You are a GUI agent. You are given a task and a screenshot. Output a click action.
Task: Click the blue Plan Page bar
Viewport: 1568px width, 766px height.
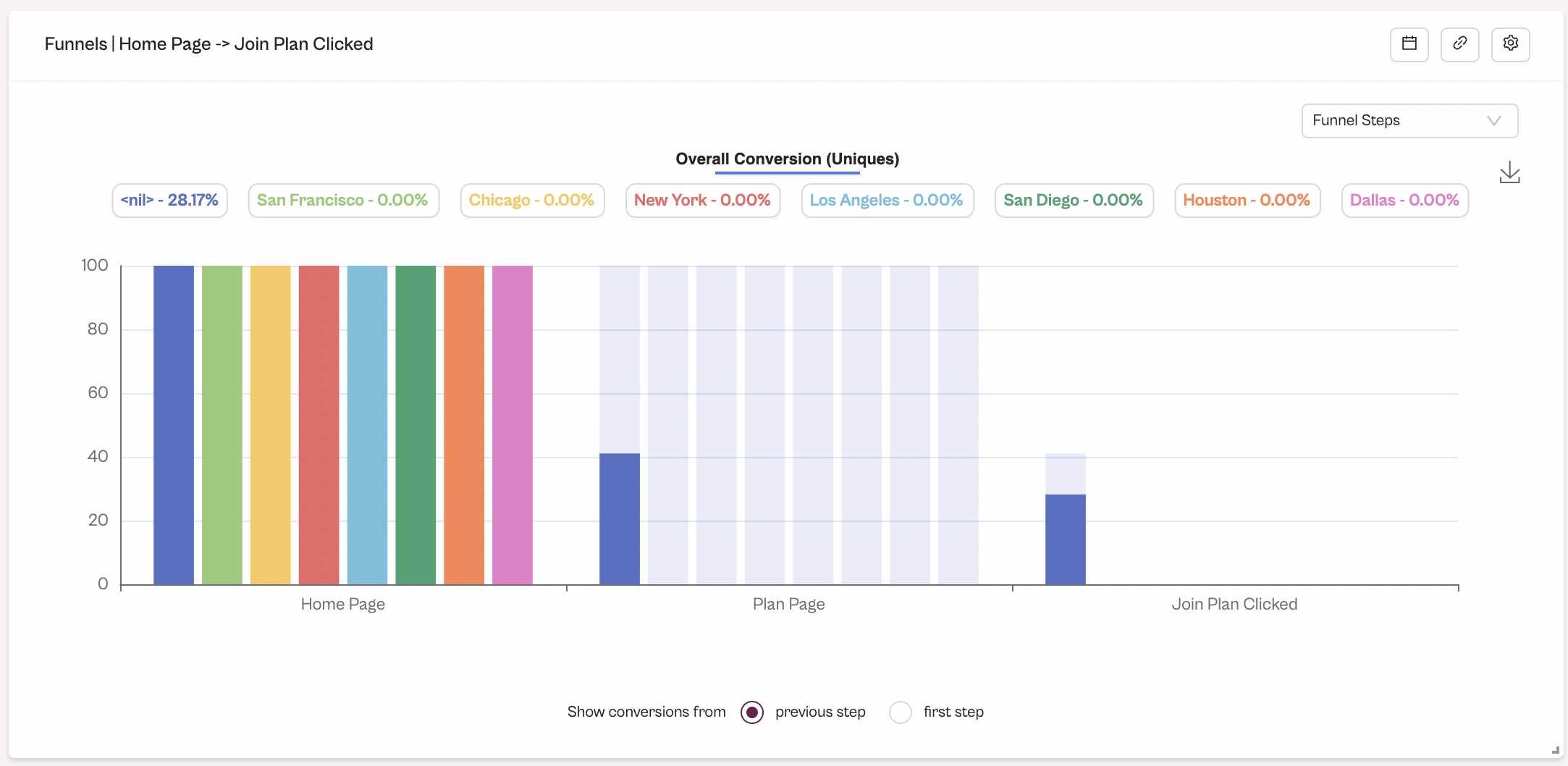(x=620, y=519)
